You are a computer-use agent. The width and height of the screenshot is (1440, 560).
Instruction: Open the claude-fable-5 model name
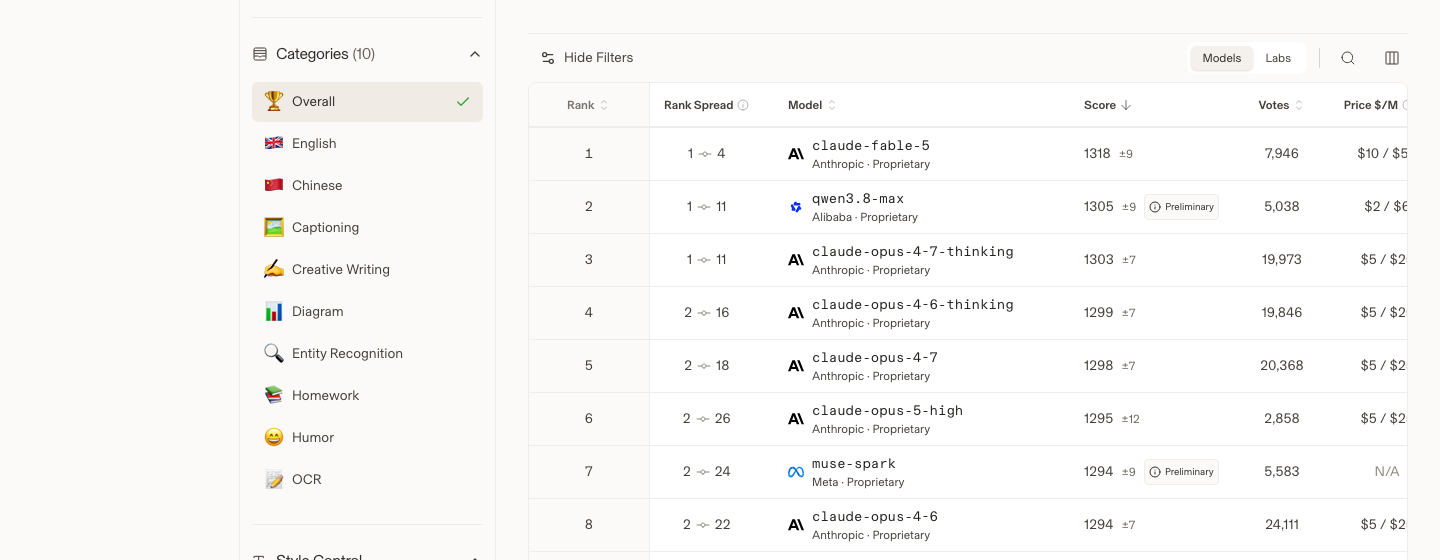coord(871,146)
